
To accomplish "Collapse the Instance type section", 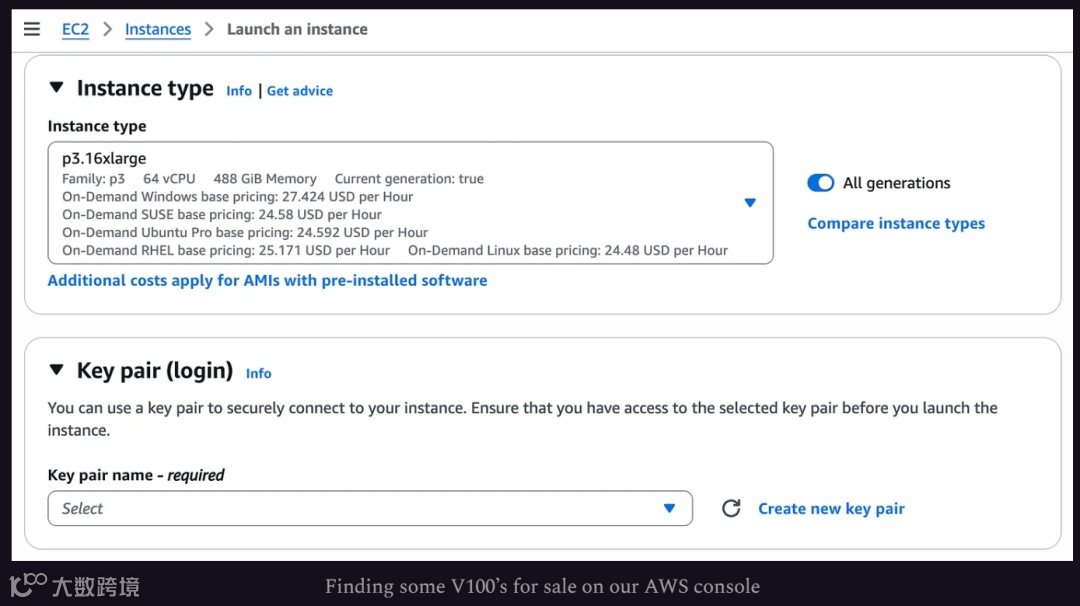I will 56,87.
